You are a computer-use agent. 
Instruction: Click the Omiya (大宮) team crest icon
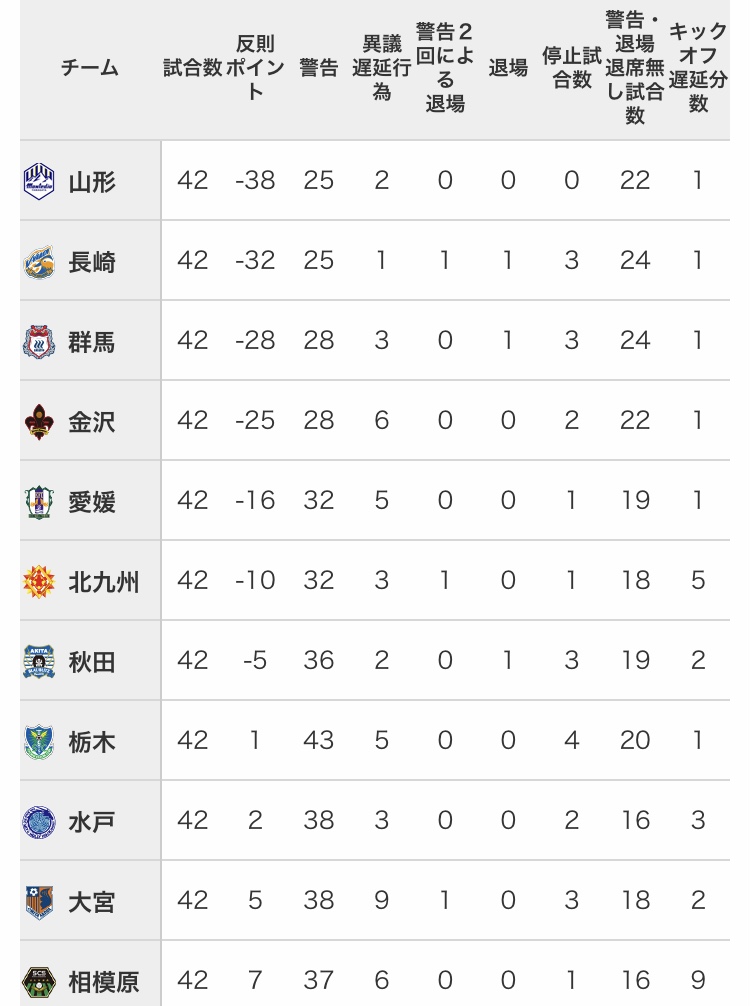39,901
